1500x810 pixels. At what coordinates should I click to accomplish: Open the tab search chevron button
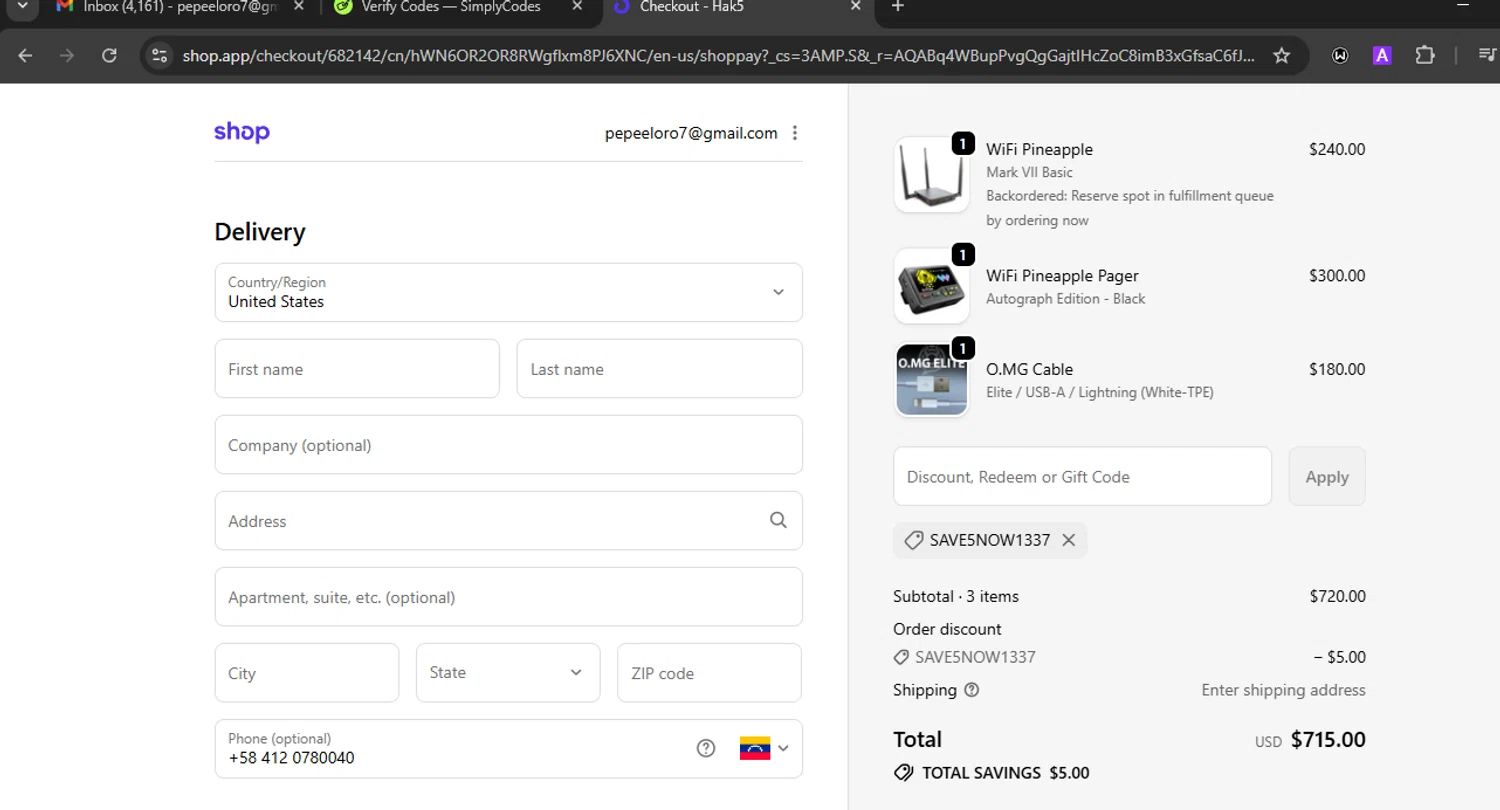(22, 7)
